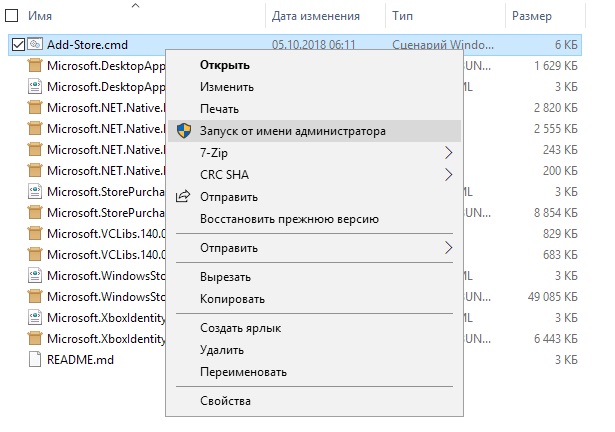Select Создать ярлык menu entry
Screen dimensions: 615x432
(314, 328)
